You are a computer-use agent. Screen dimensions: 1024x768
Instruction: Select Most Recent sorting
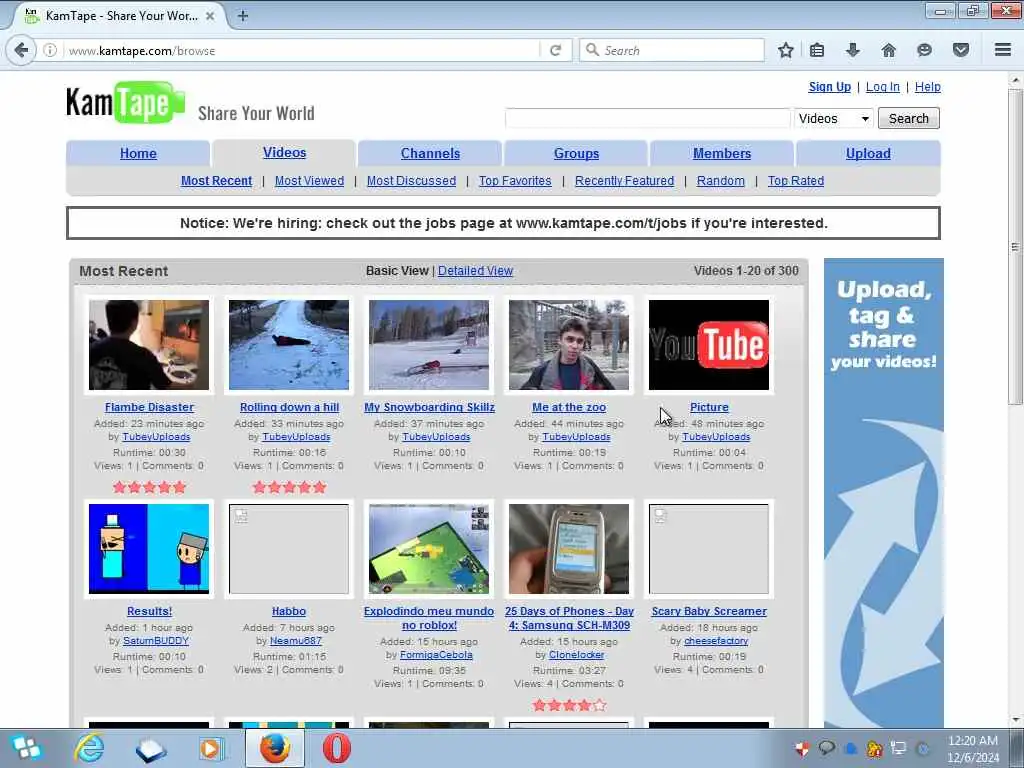(216, 181)
